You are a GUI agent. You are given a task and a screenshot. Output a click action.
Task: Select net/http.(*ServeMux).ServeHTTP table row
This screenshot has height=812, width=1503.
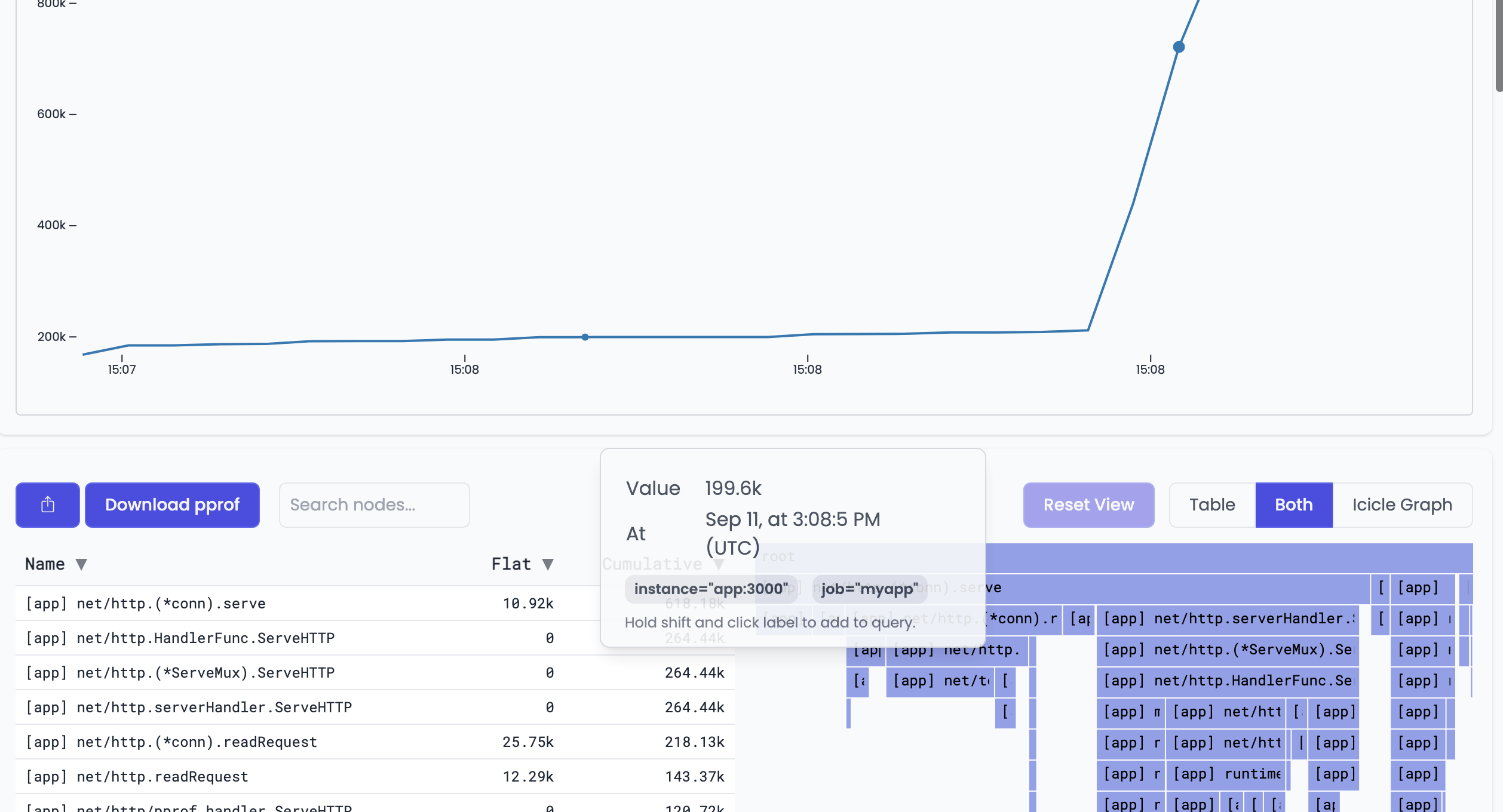click(375, 672)
